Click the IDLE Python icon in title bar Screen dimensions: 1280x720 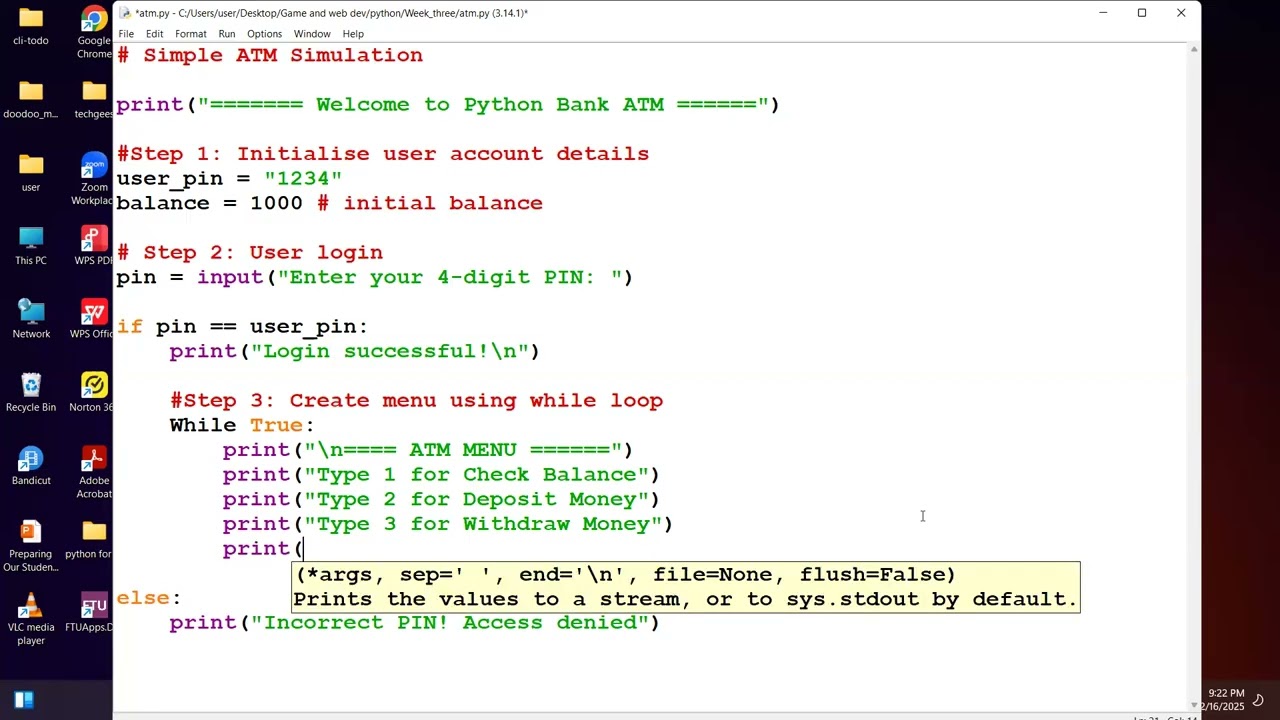coord(124,13)
